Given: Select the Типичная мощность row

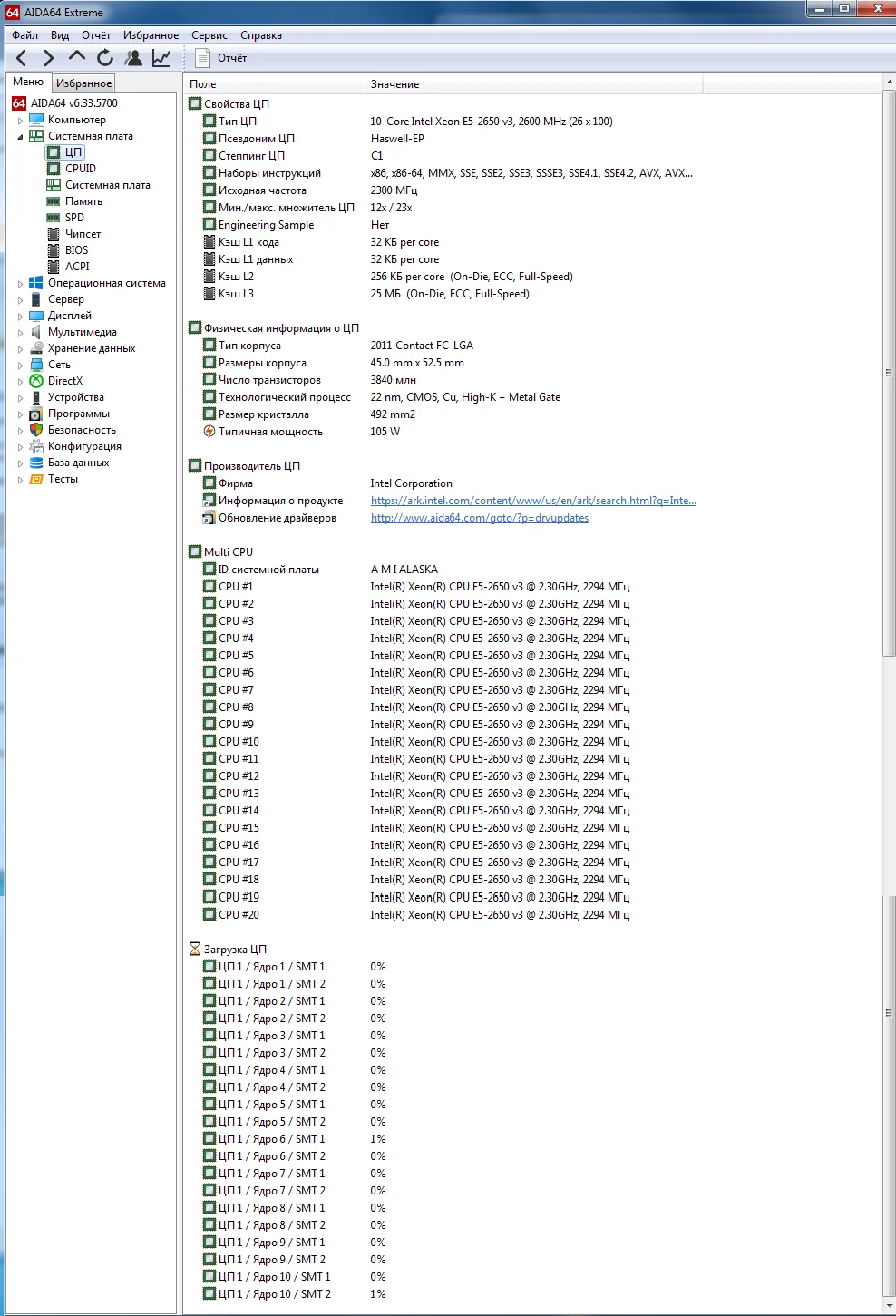Looking at the screenshot, I should [533, 432].
